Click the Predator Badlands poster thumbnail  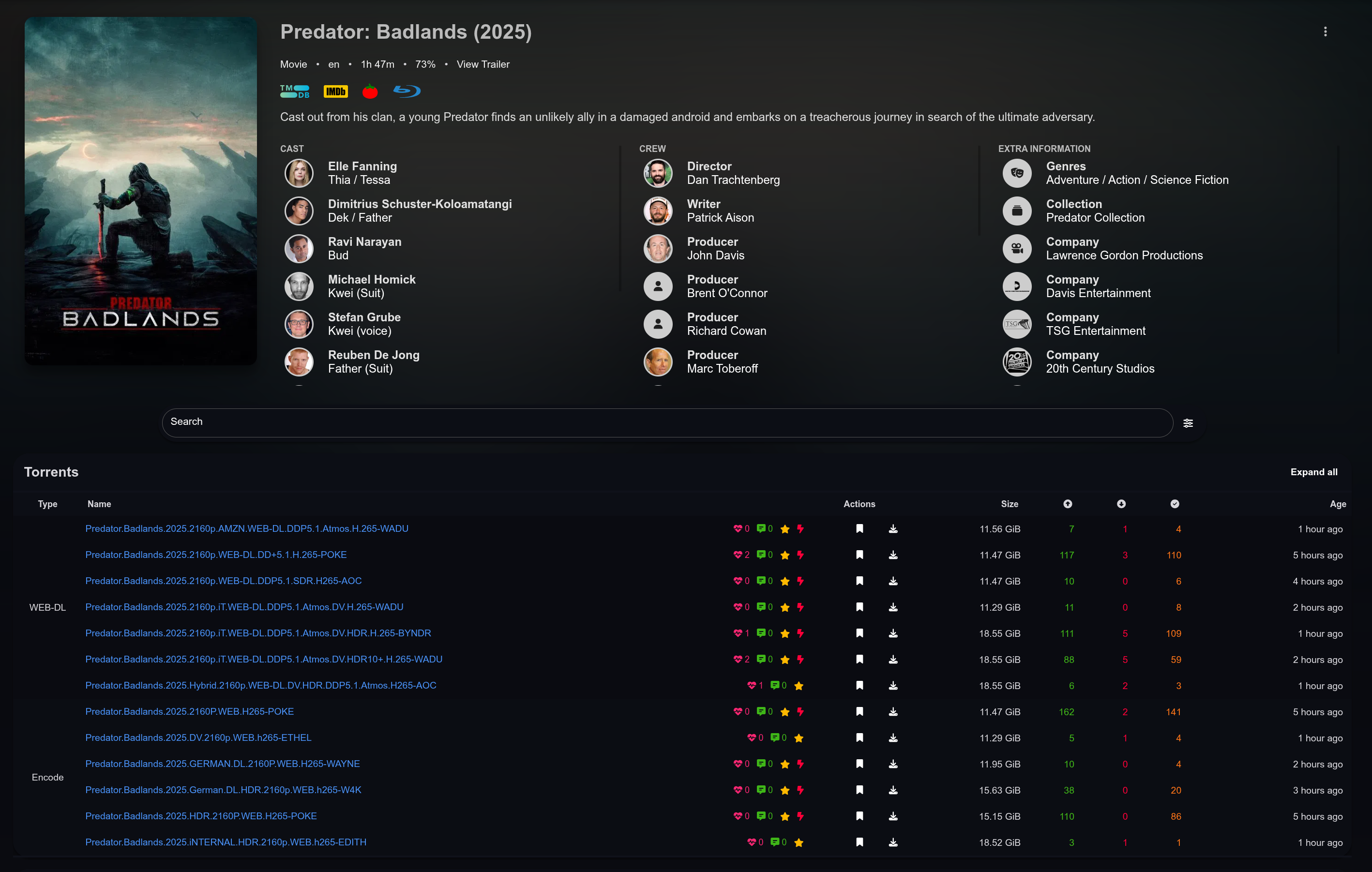tap(141, 191)
